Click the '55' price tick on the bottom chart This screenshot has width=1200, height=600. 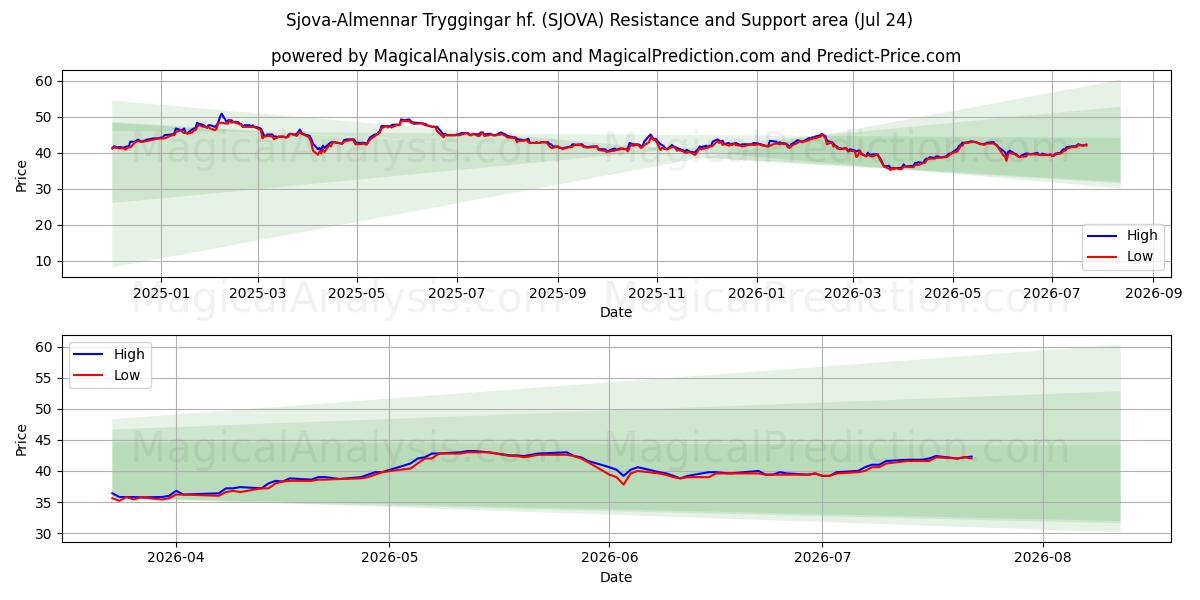tap(46, 378)
